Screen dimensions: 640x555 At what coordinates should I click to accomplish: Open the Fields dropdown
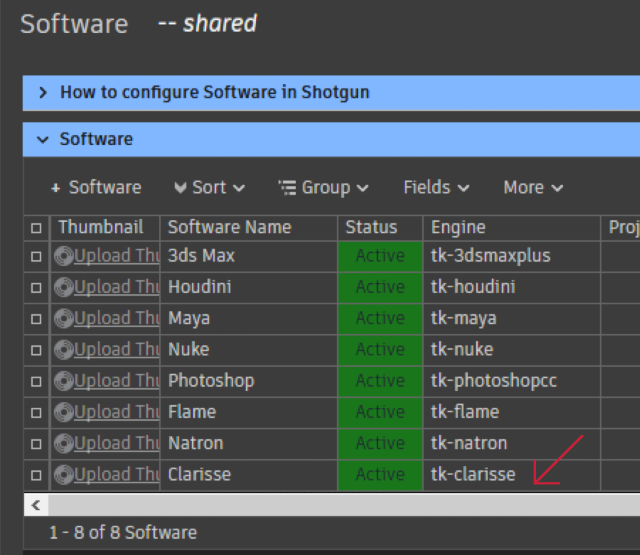click(x=436, y=188)
